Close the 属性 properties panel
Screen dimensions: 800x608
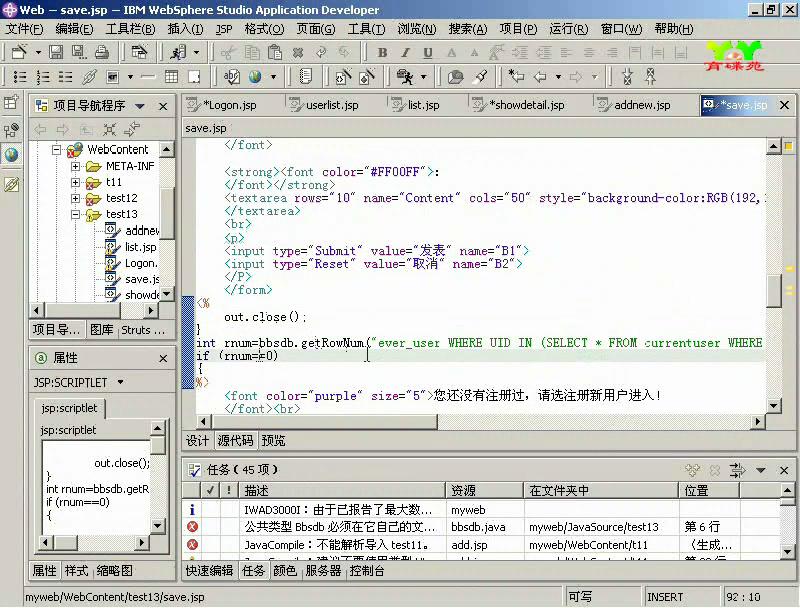click(163, 359)
